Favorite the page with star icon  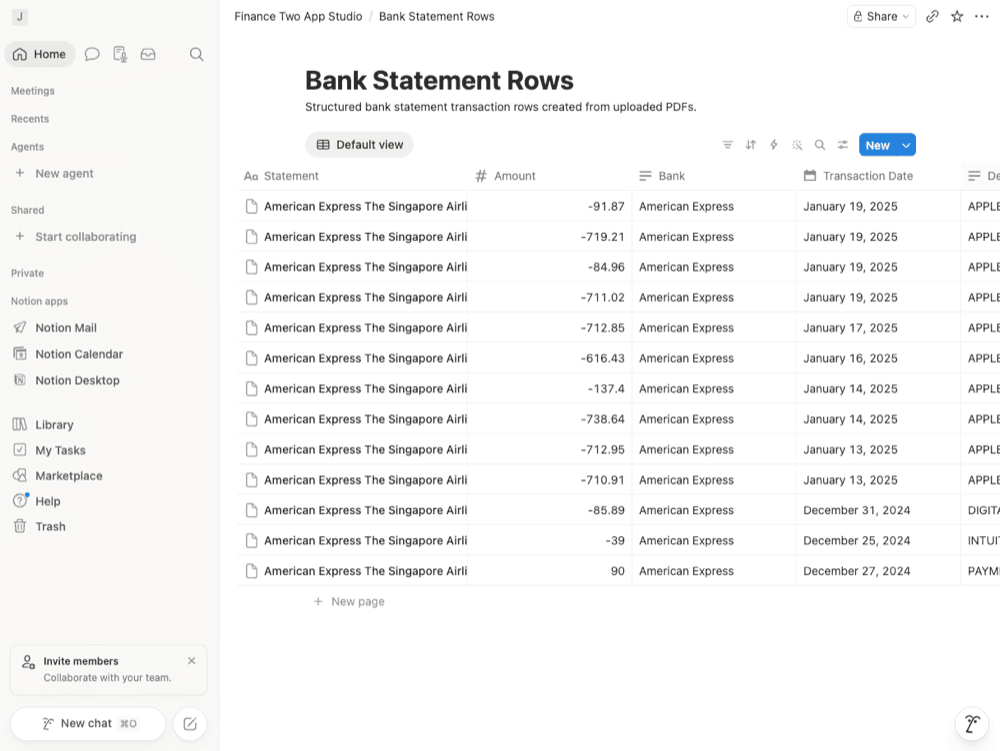957,17
